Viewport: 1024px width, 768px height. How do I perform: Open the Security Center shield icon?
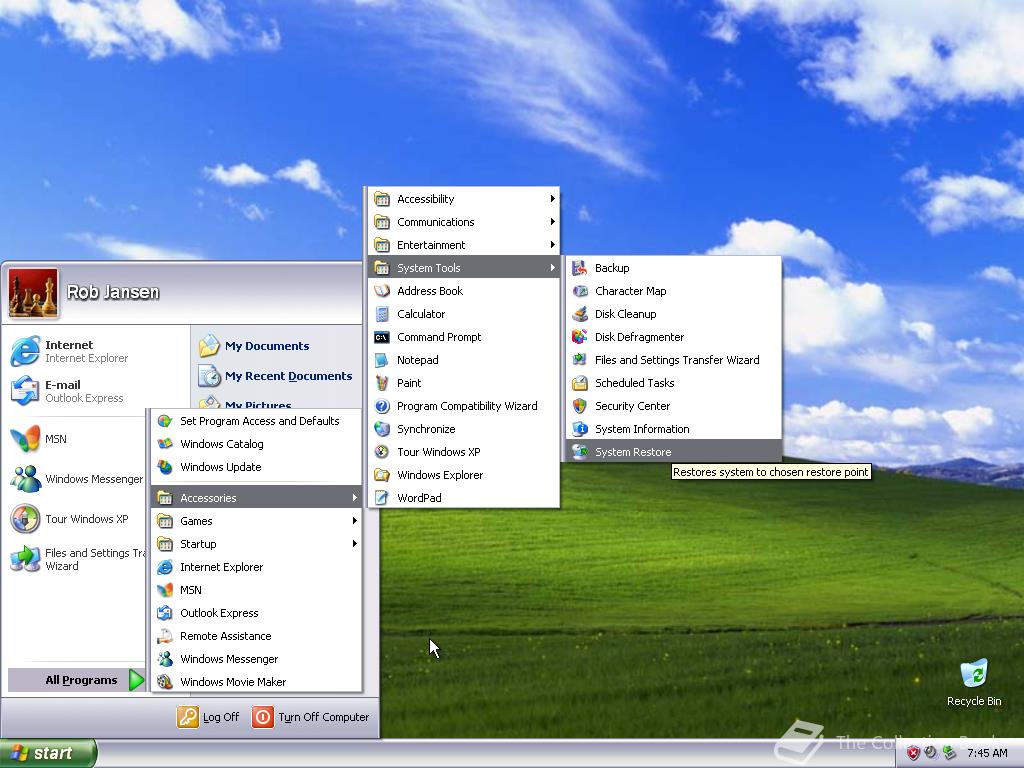pyautogui.click(x=579, y=406)
